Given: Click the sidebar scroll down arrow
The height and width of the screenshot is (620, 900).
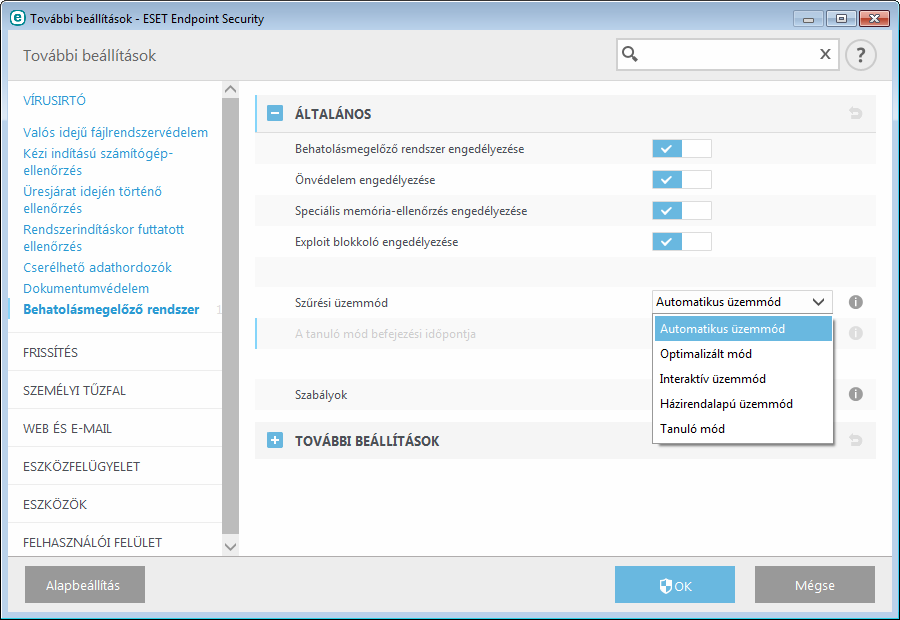Looking at the screenshot, I should tap(230, 547).
